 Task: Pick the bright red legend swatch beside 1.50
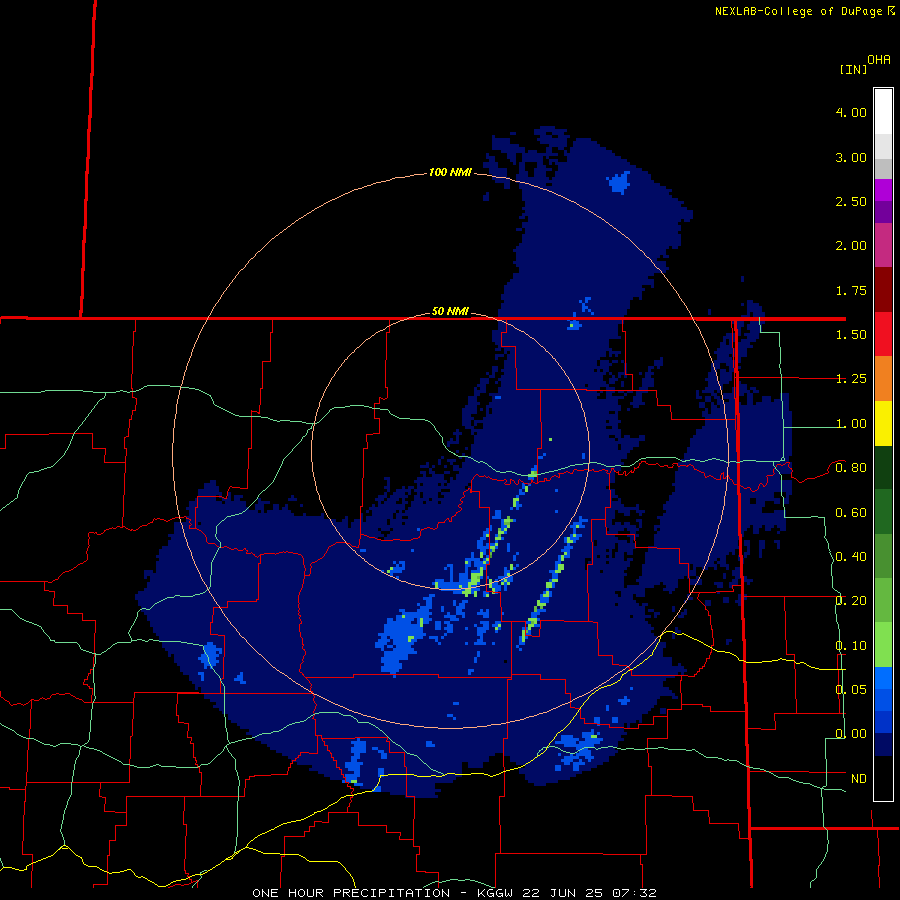tap(883, 334)
